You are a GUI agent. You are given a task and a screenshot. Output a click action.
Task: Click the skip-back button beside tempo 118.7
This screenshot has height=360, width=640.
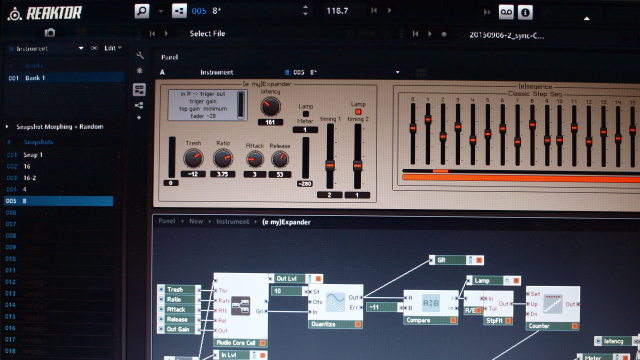[x=374, y=11]
